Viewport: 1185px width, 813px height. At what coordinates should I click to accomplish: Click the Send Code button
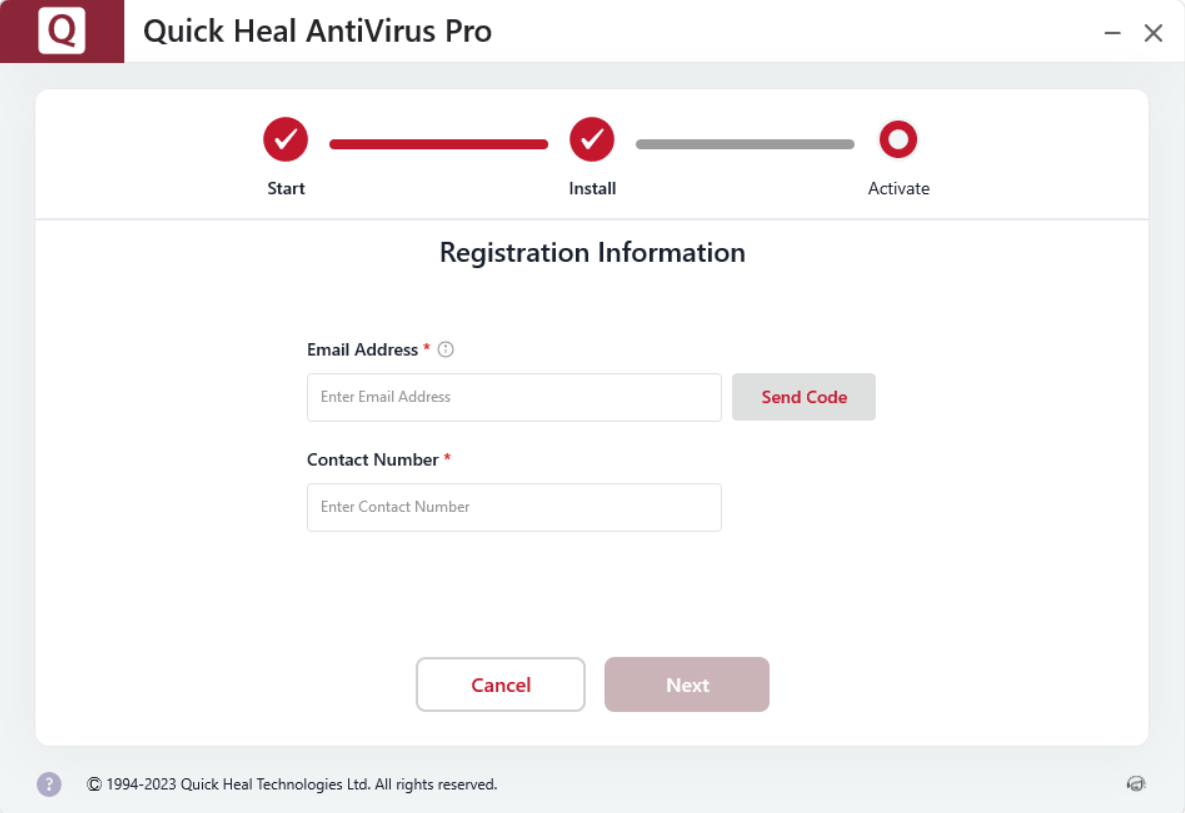pos(803,397)
